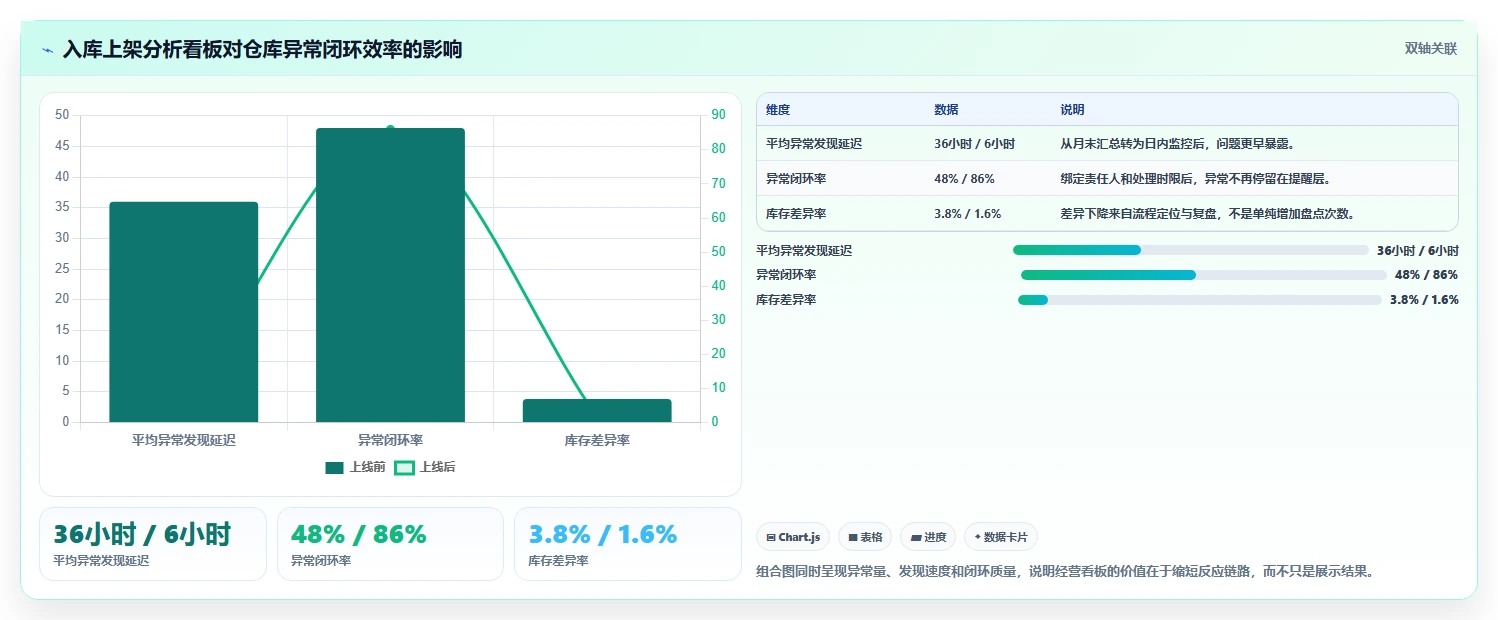The image size is (1498, 620).
Task: Click the x-axis label 异常闭环率
Action: [390, 440]
